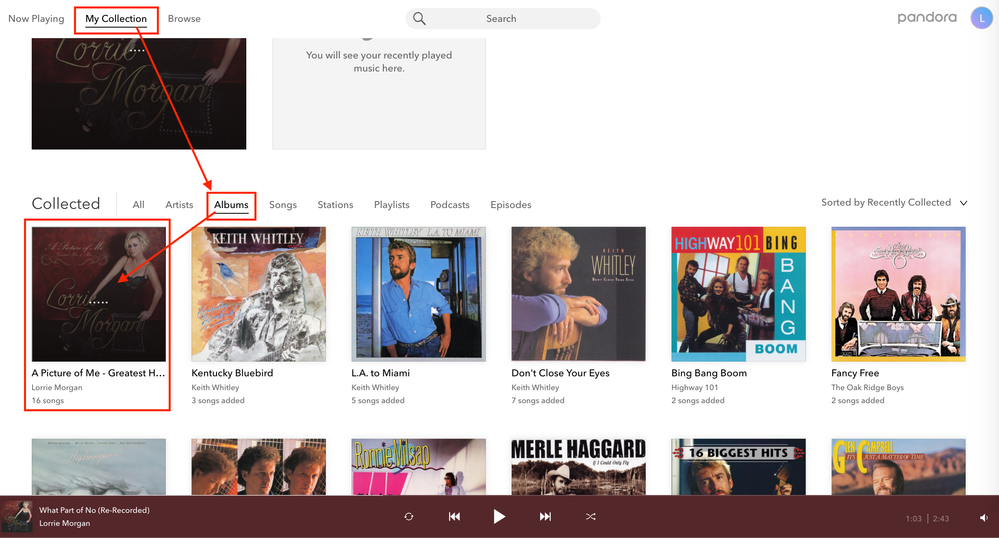Screen dimensions: 999x538
Task: Switch to the Now Playing tab
Action: tap(36, 18)
